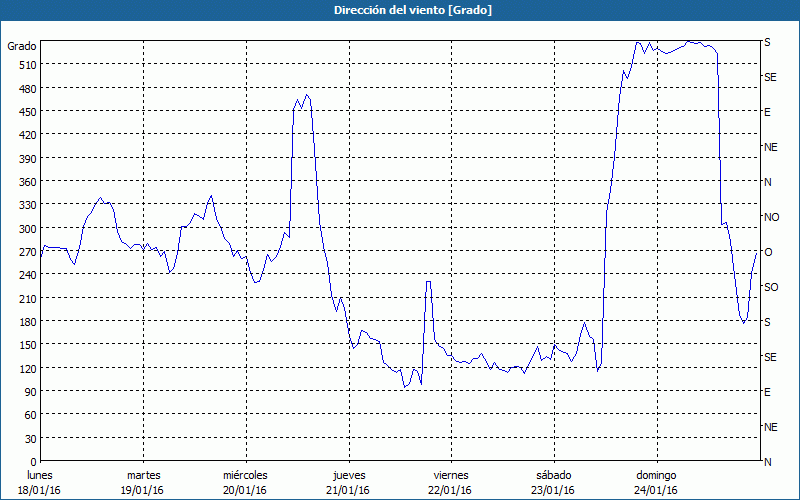
Task: Click the 270 tick on the y-axis
Action: [x=26, y=251]
